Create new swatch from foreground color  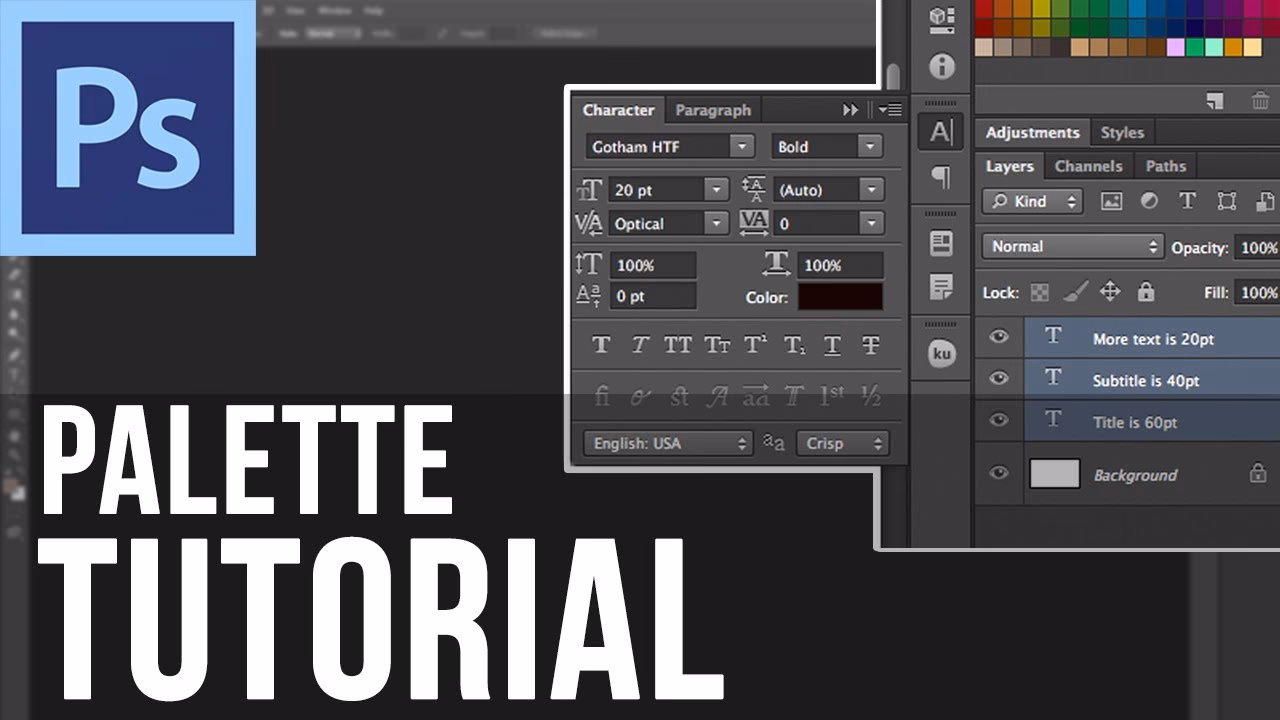click(1215, 100)
